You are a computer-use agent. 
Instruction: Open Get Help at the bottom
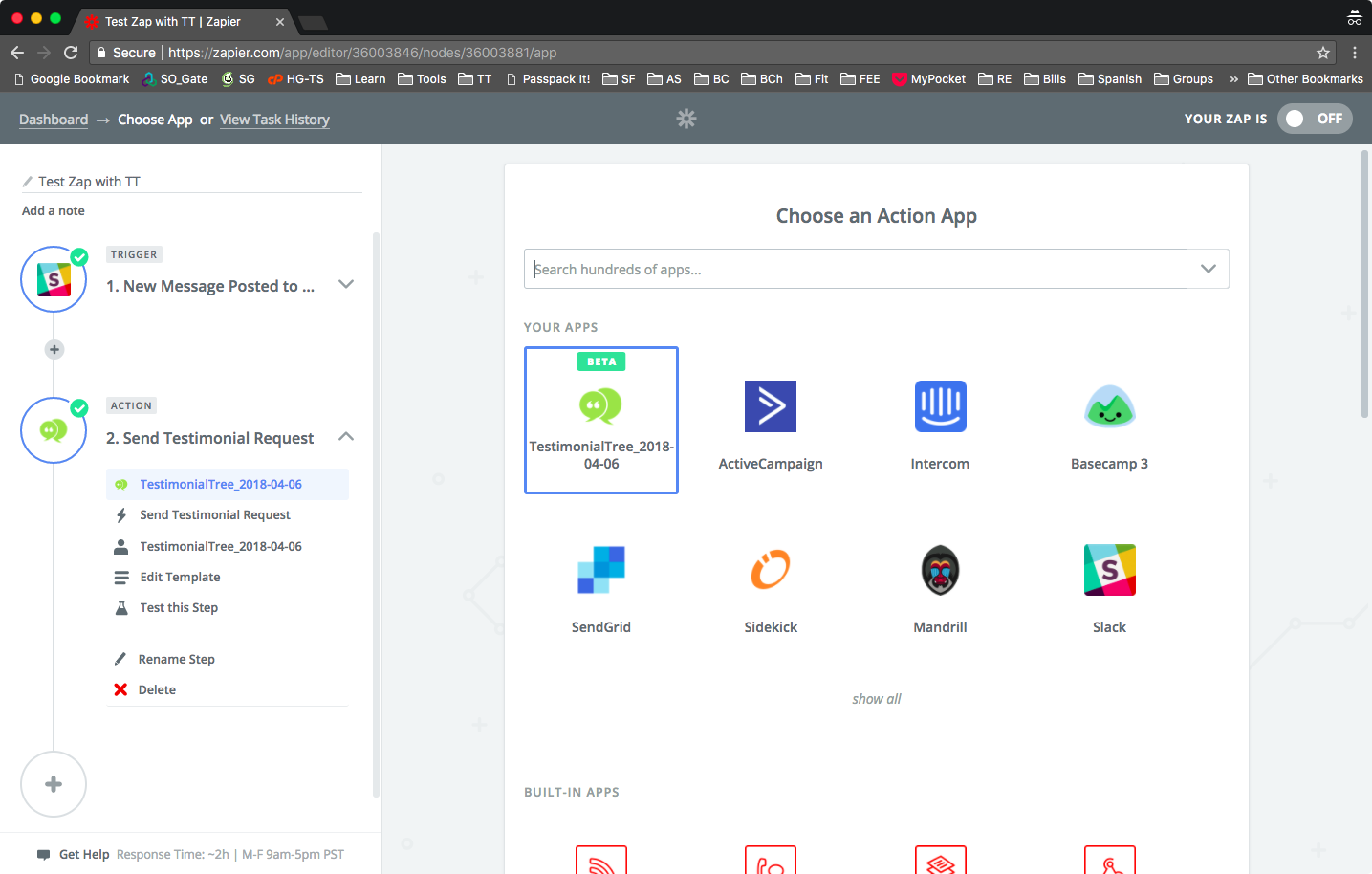tap(84, 855)
